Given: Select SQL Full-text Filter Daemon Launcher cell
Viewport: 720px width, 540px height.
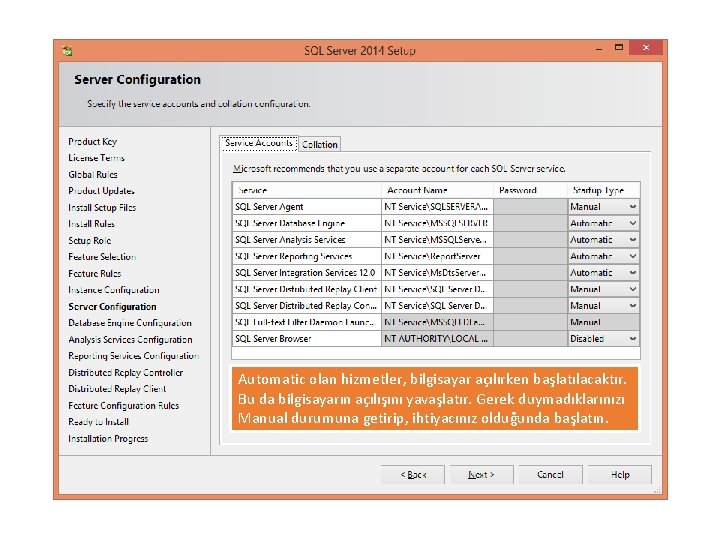Looking at the screenshot, I should coord(307,322).
